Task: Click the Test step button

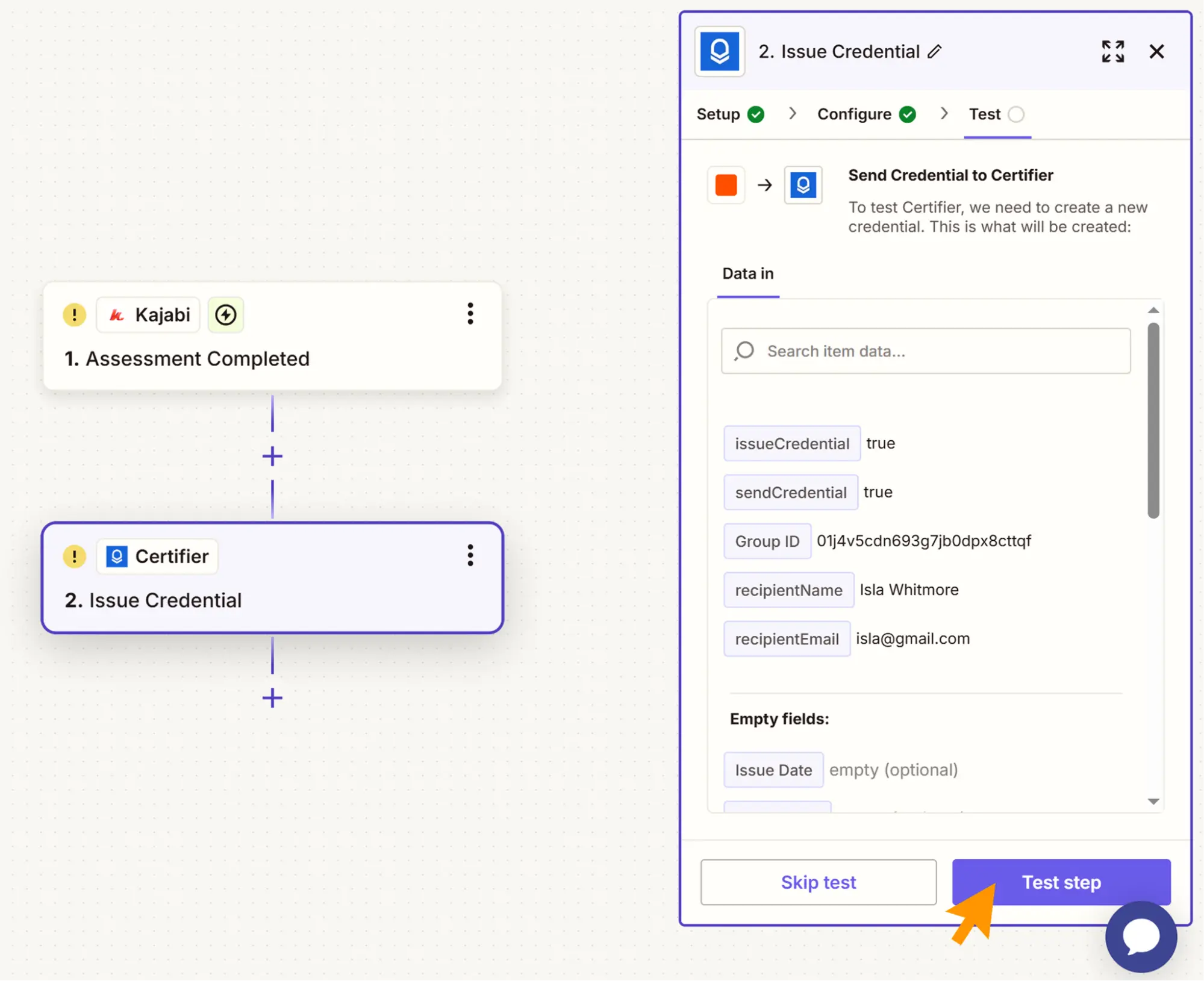Action: [x=1061, y=882]
